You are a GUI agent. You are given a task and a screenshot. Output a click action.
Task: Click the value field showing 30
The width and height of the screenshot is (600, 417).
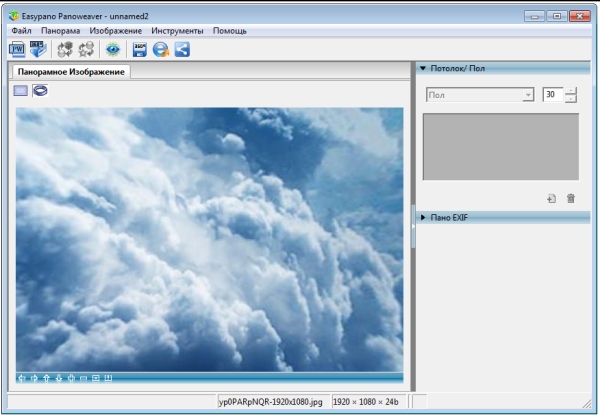pos(553,94)
